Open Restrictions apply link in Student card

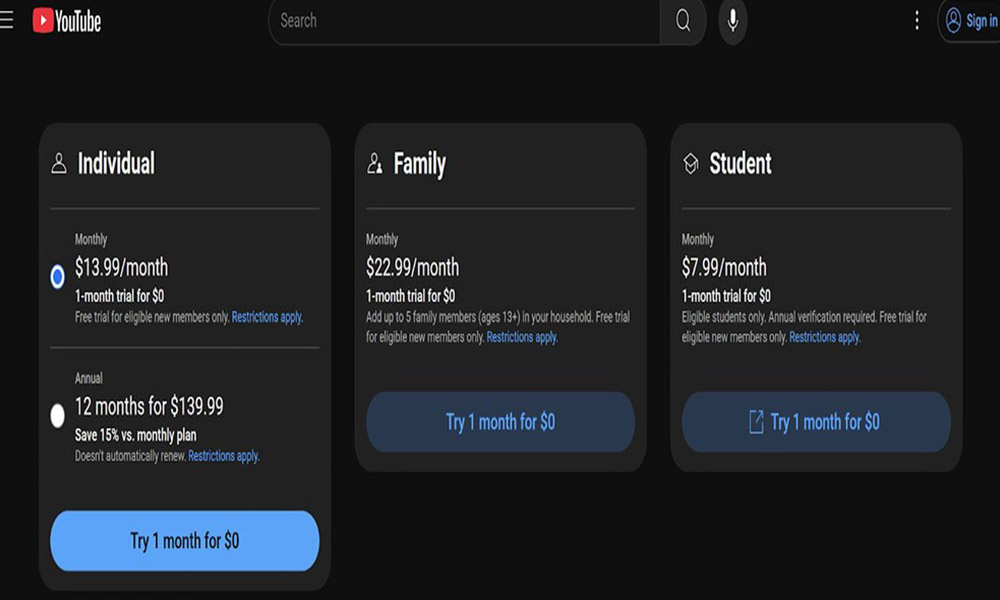click(x=825, y=337)
